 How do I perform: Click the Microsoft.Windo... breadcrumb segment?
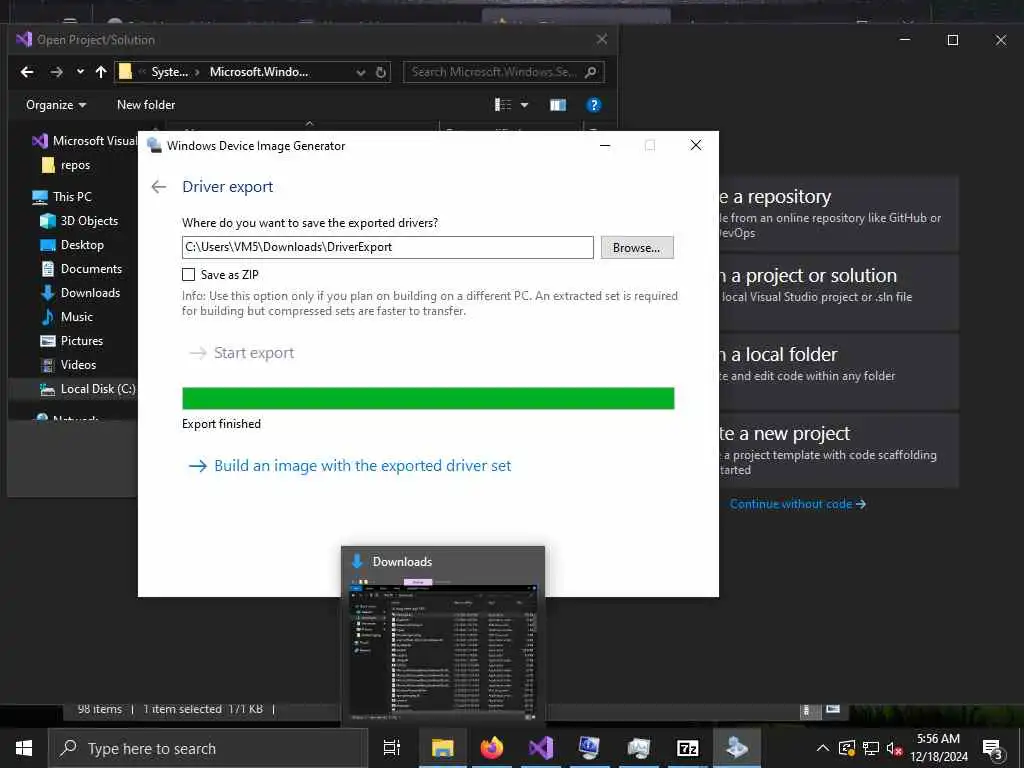pos(259,72)
